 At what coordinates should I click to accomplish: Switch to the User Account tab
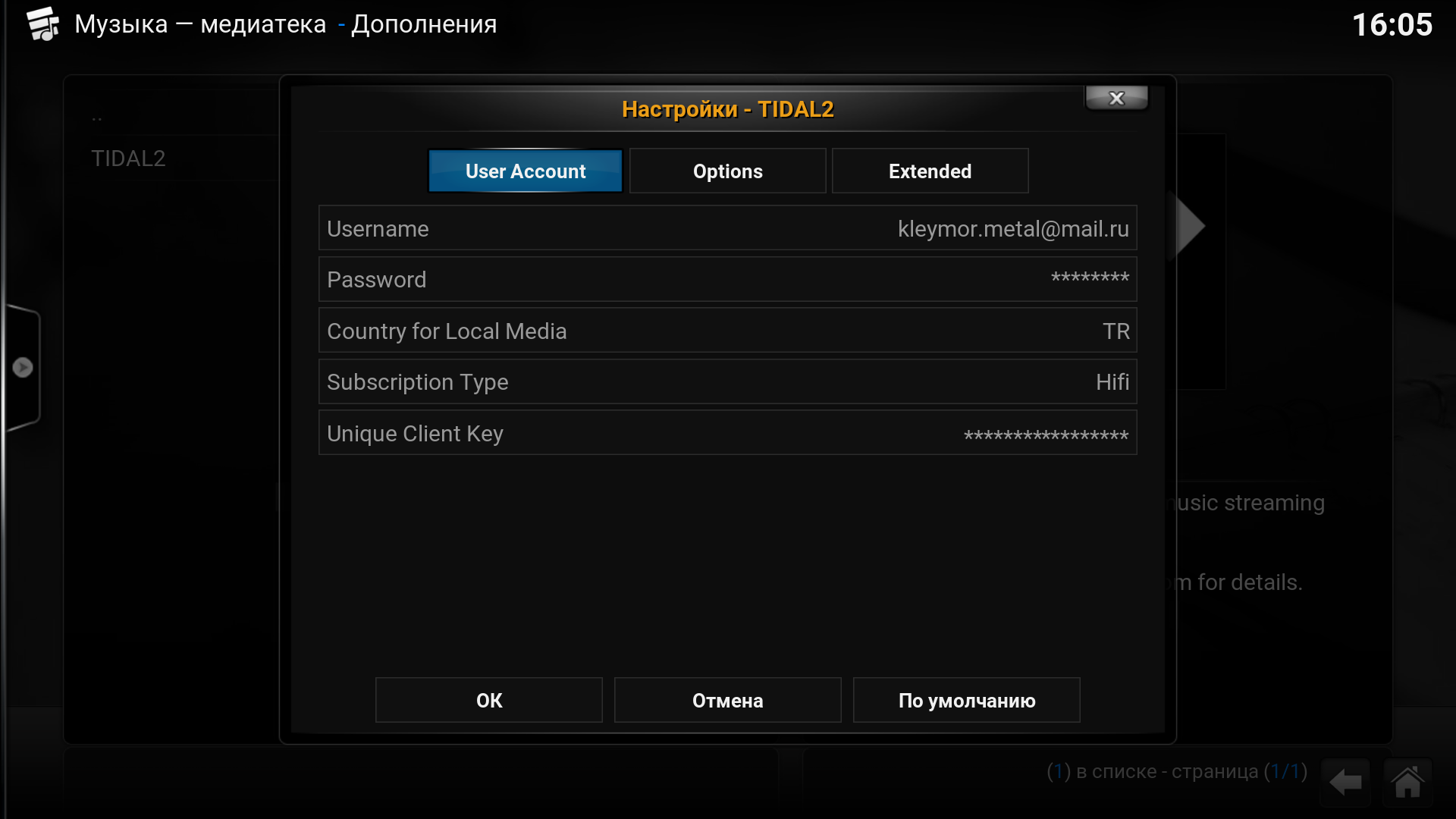(x=526, y=171)
